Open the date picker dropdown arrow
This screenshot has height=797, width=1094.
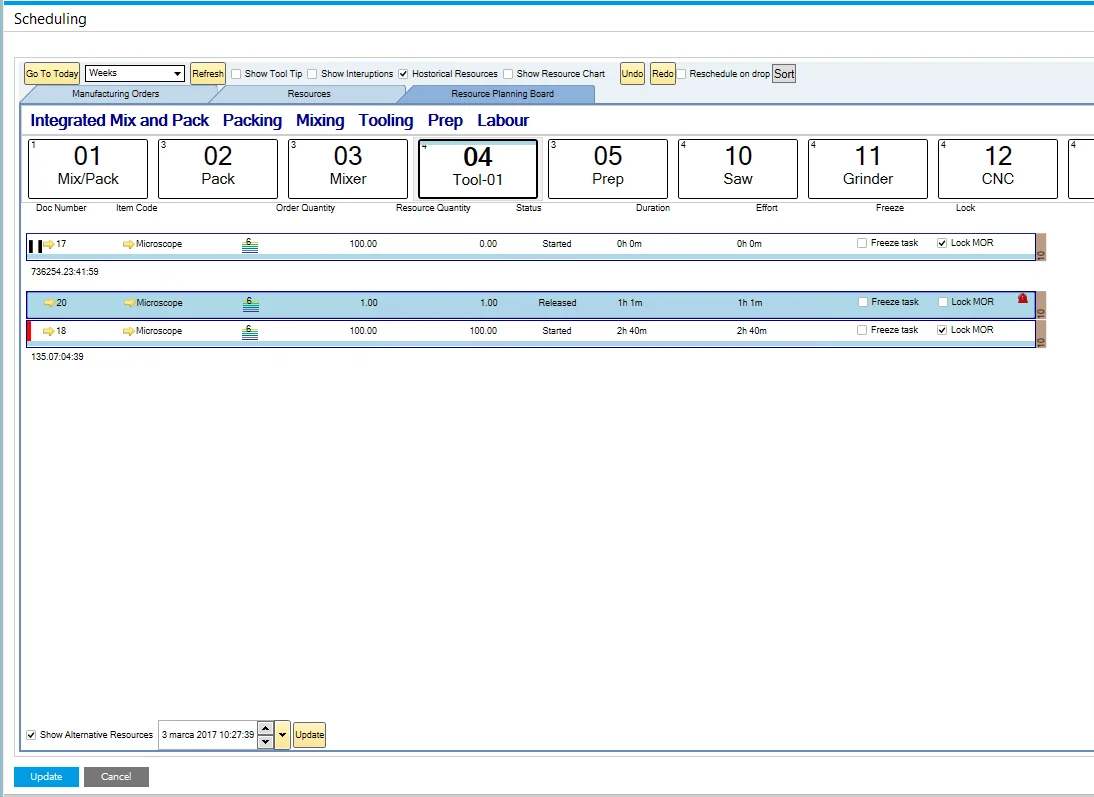[x=283, y=735]
